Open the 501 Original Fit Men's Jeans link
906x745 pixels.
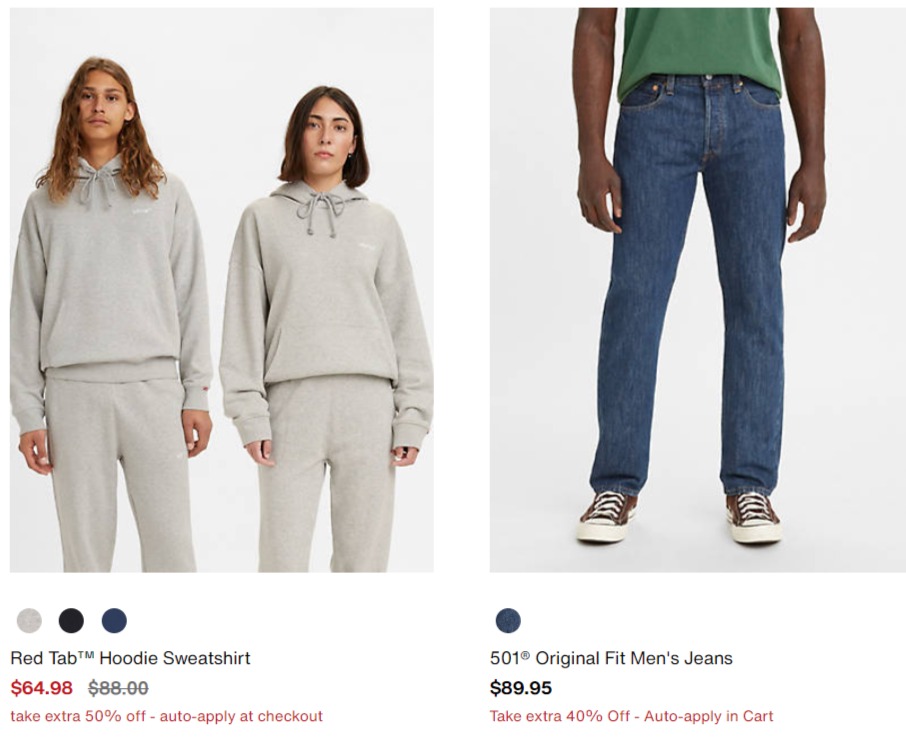point(611,658)
